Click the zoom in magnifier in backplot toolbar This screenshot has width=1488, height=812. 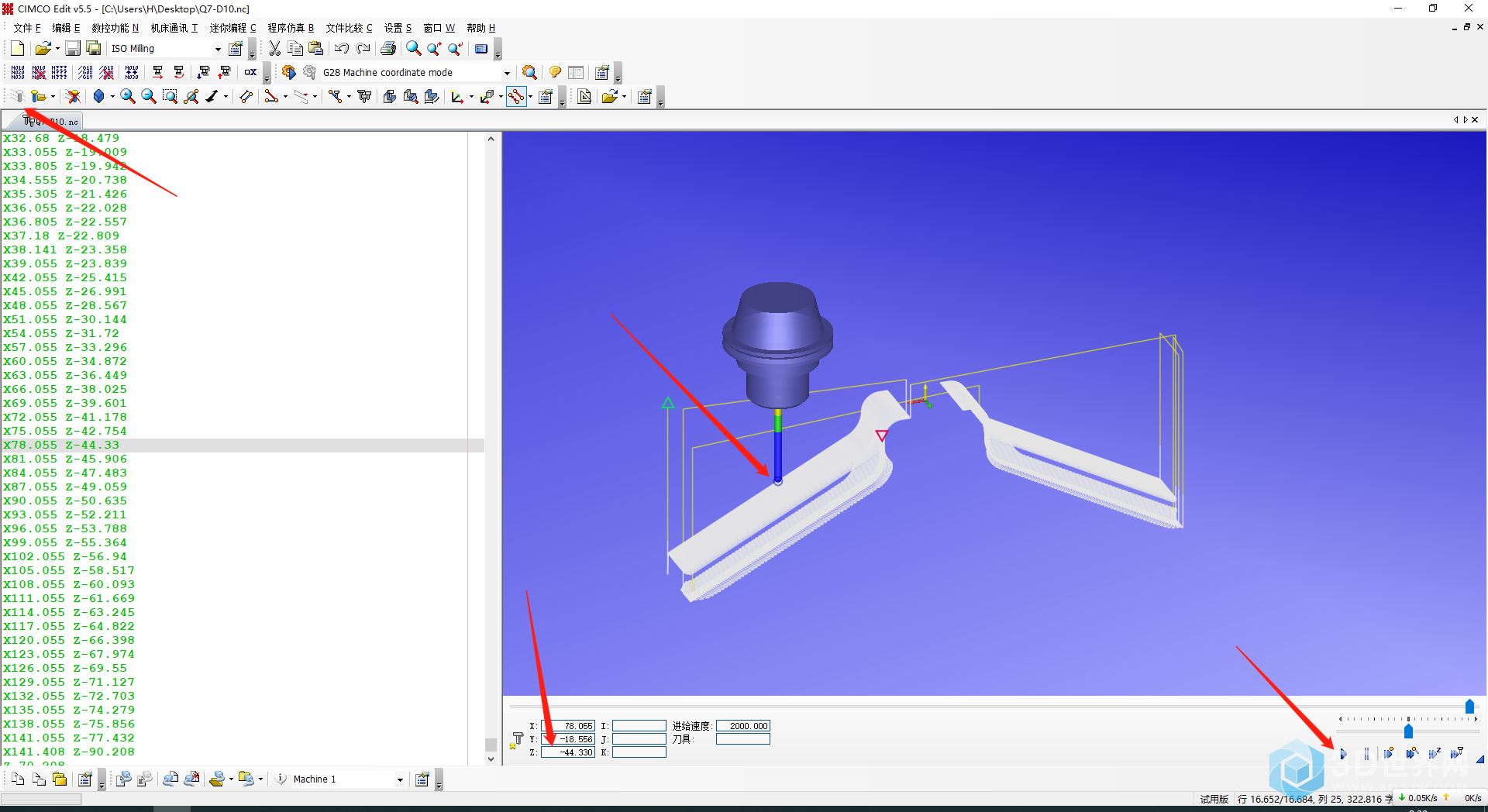tap(127, 97)
